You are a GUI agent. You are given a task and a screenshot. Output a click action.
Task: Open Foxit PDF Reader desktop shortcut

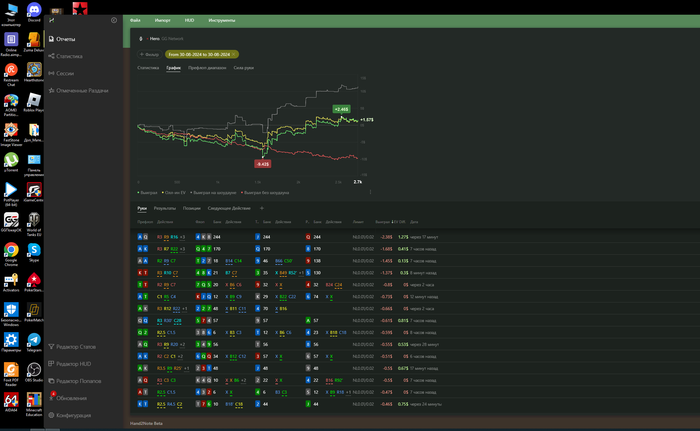(11, 374)
